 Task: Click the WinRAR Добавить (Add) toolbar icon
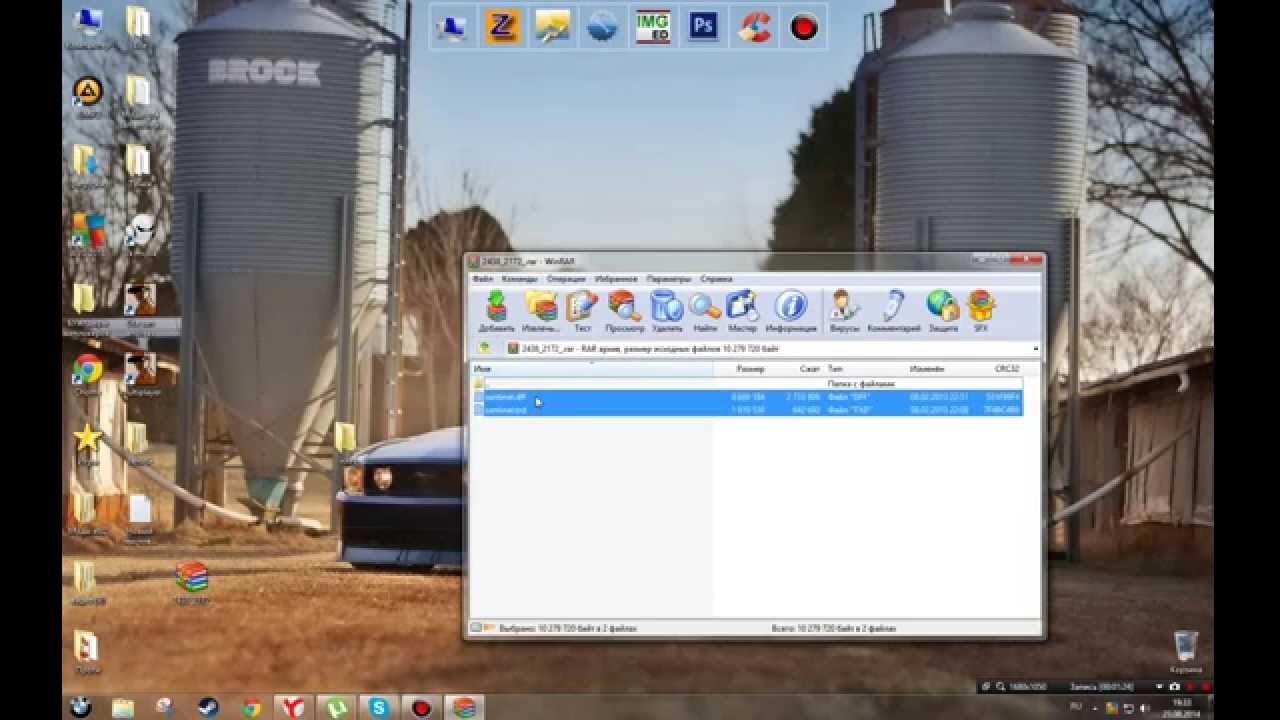[496, 311]
